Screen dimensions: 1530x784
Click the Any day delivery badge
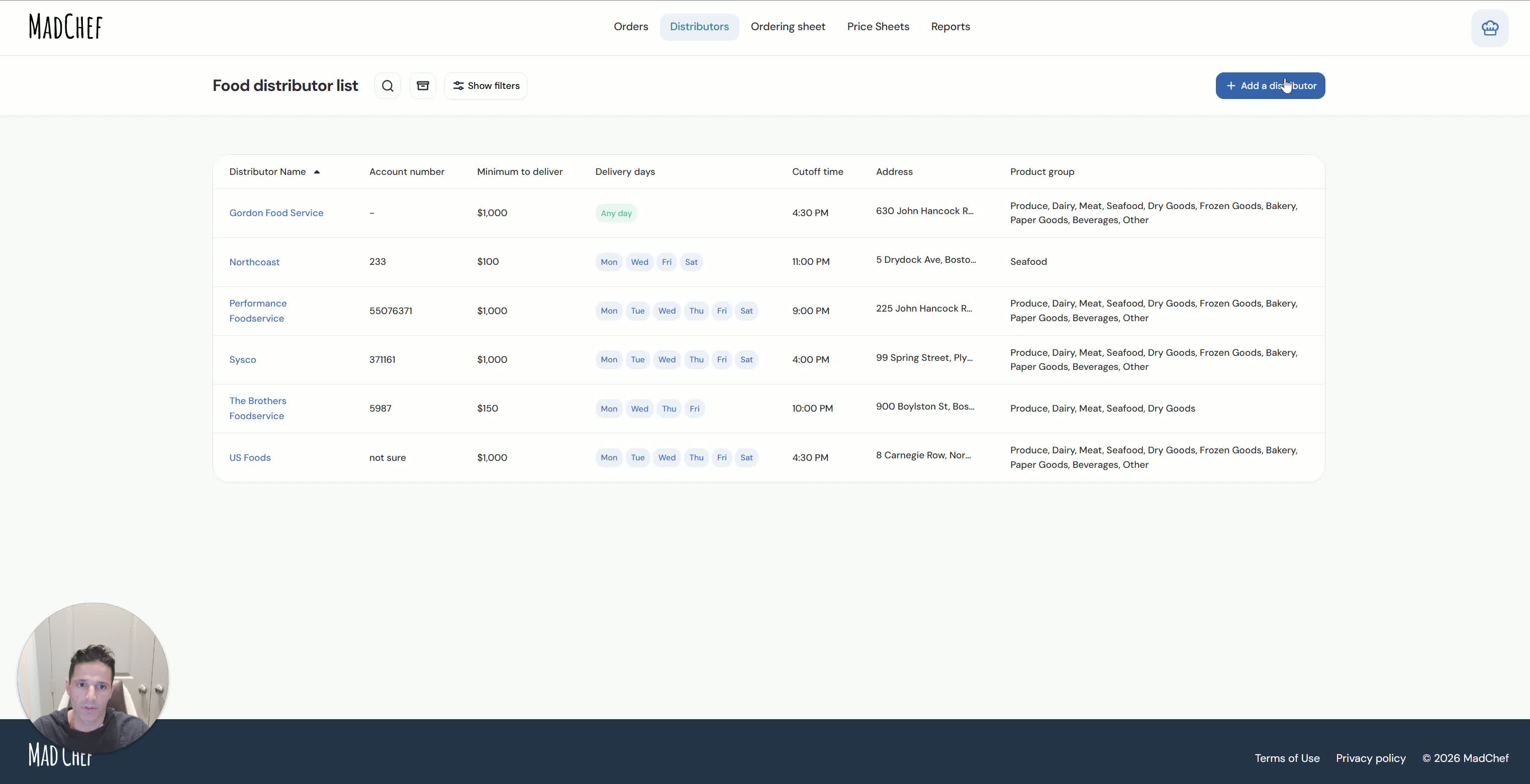(x=616, y=214)
